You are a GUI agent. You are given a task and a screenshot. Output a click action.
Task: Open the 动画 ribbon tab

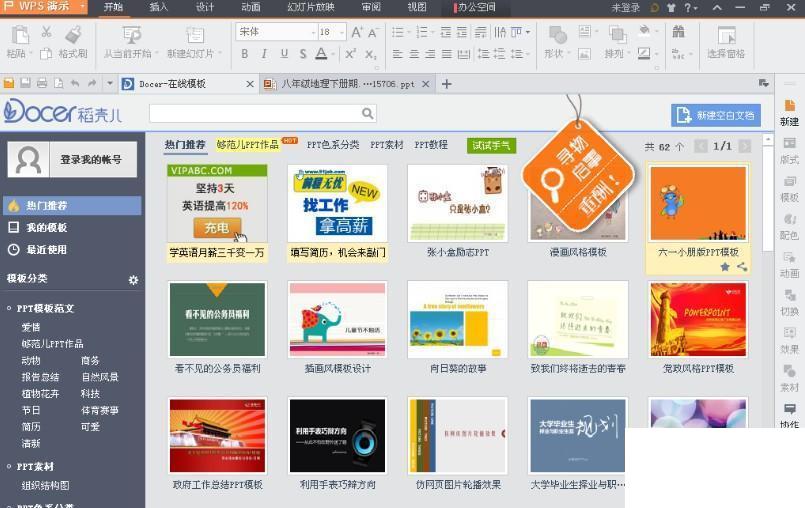pos(251,7)
